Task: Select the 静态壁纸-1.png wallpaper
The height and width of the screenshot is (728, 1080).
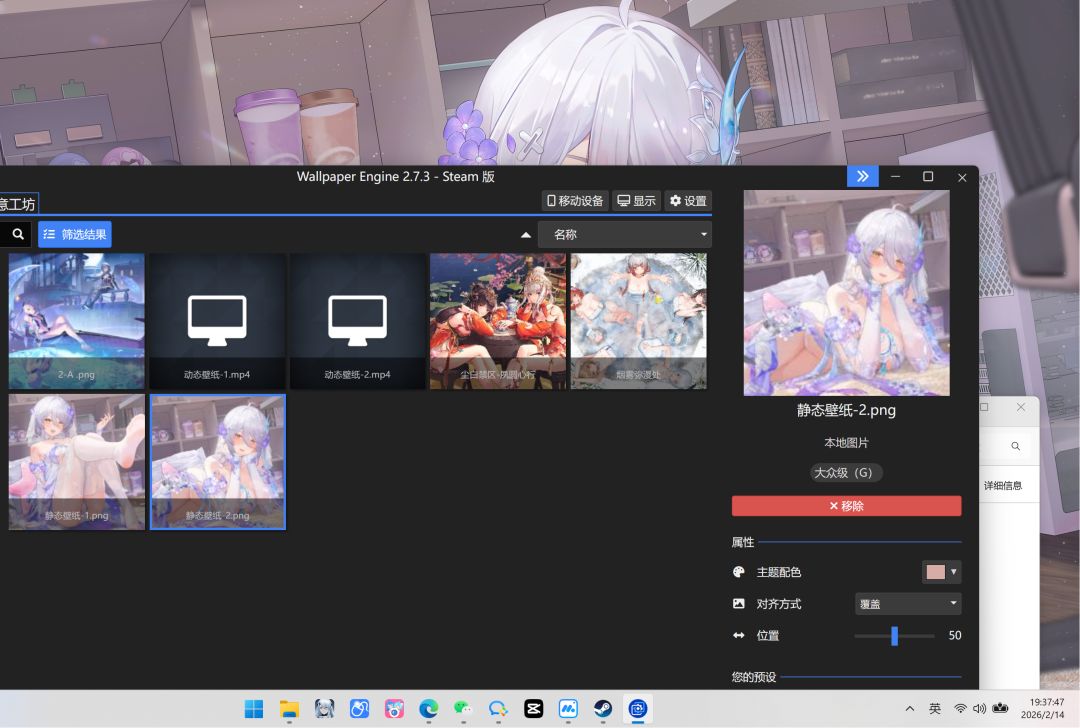Action: pyautogui.click(x=76, y=461)
